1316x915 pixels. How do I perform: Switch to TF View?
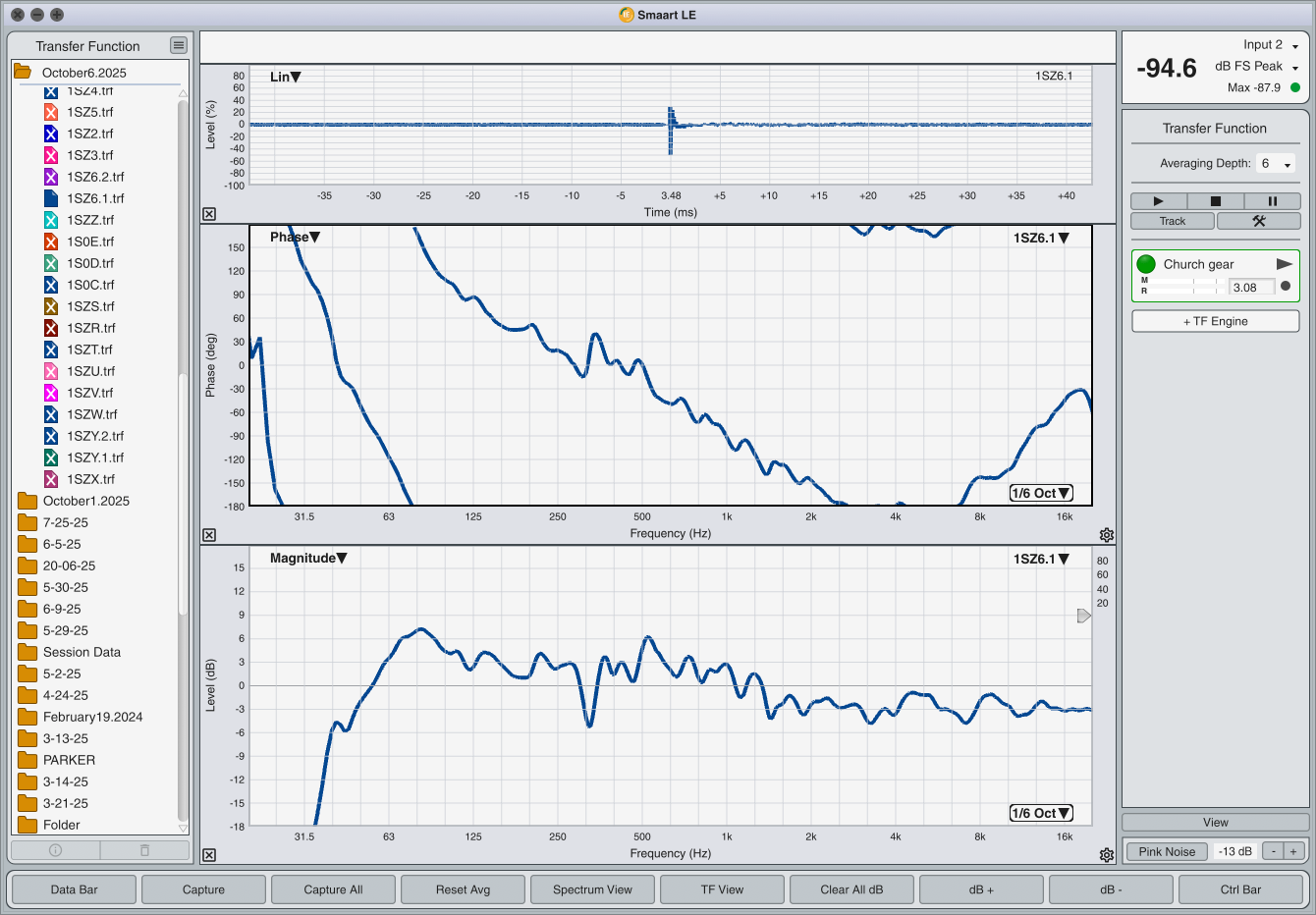coord(722,889)
